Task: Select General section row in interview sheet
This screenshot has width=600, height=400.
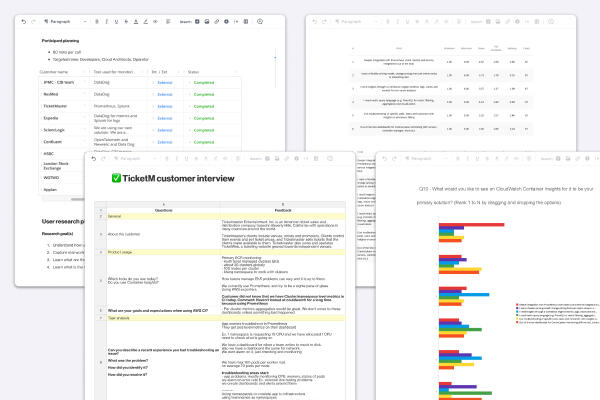Action: (x=220, y=216)
